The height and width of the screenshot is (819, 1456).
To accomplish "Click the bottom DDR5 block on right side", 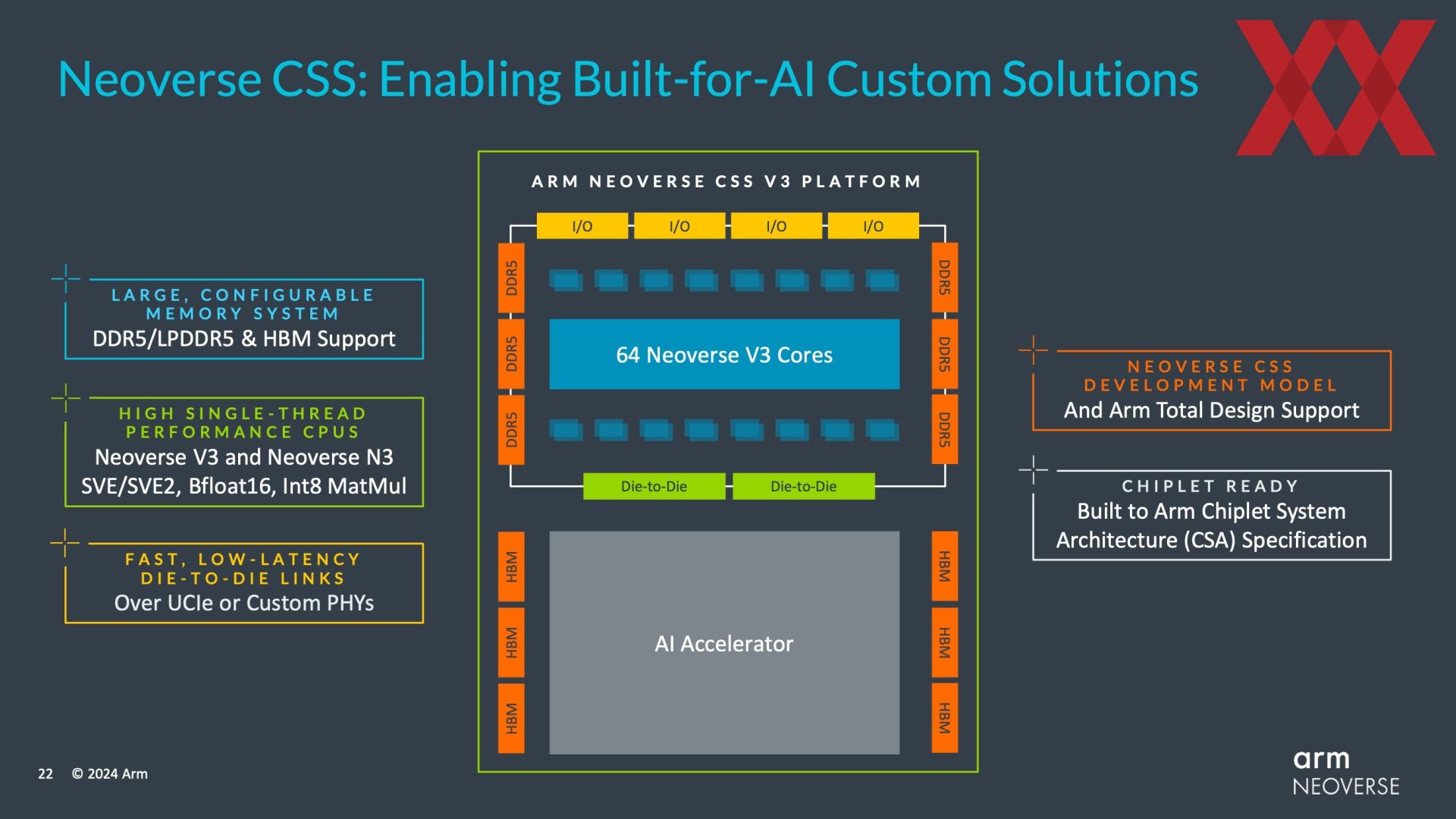I will coord(945,429).
